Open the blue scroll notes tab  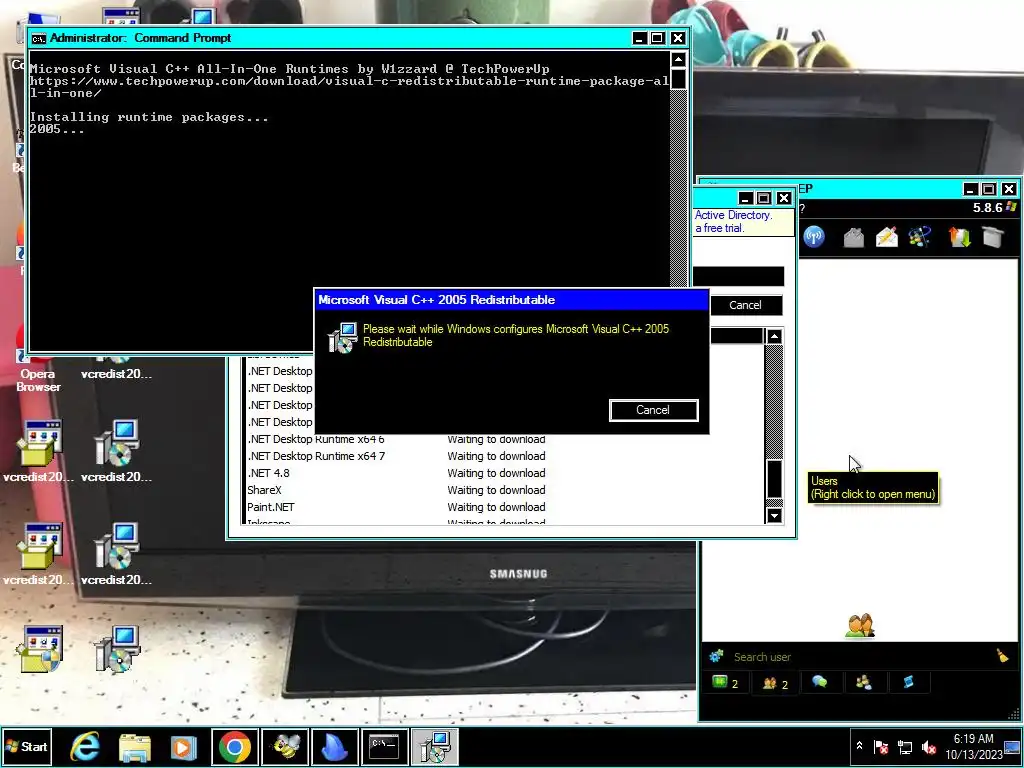click(x=908, y=682)
